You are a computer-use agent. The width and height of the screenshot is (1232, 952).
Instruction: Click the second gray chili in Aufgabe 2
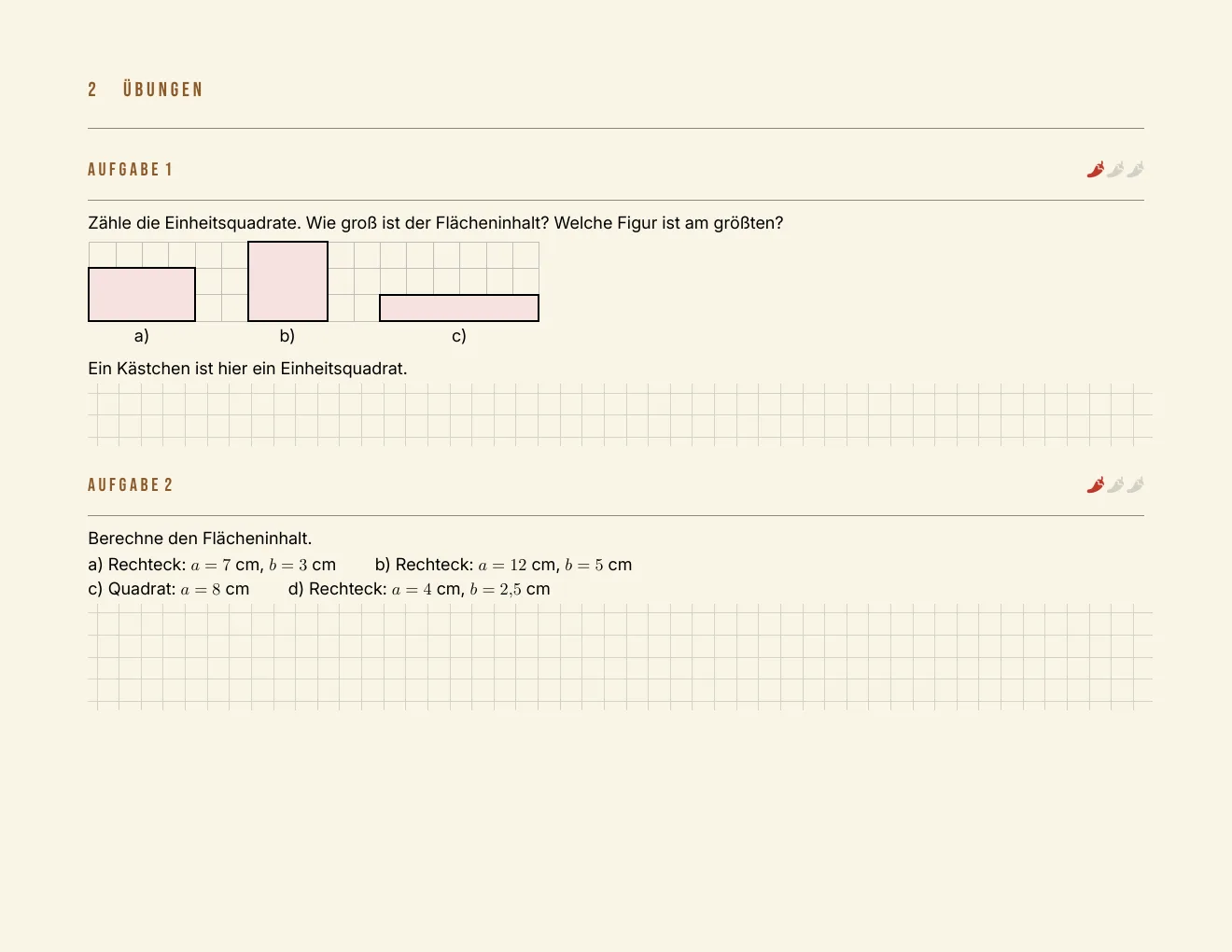click(x=1115, y=484)
